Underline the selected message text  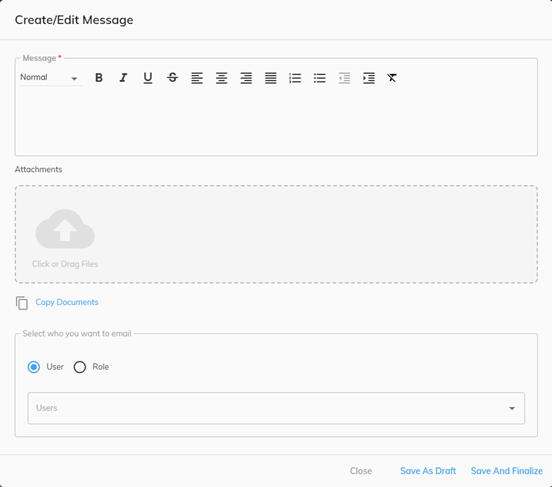[148, 77]
